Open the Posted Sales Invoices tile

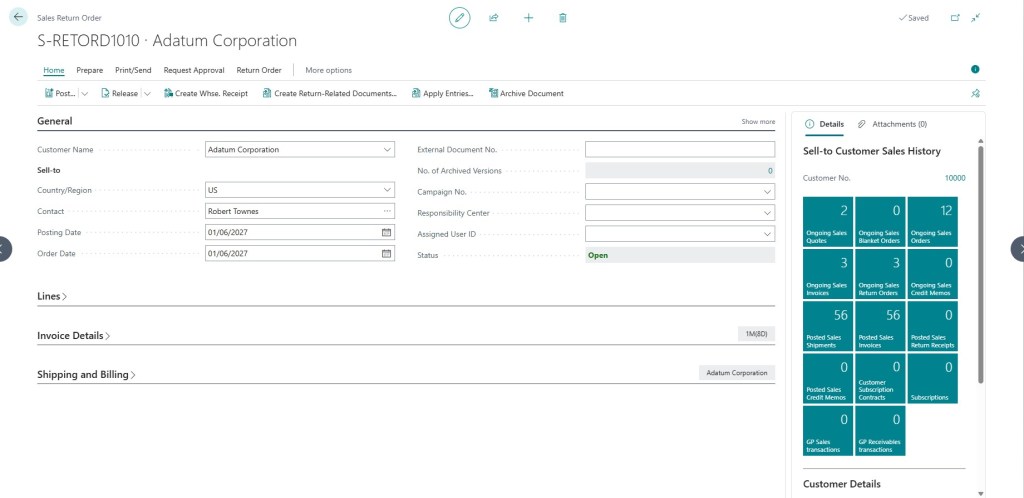pyautogui.click(x=880, y=326)
